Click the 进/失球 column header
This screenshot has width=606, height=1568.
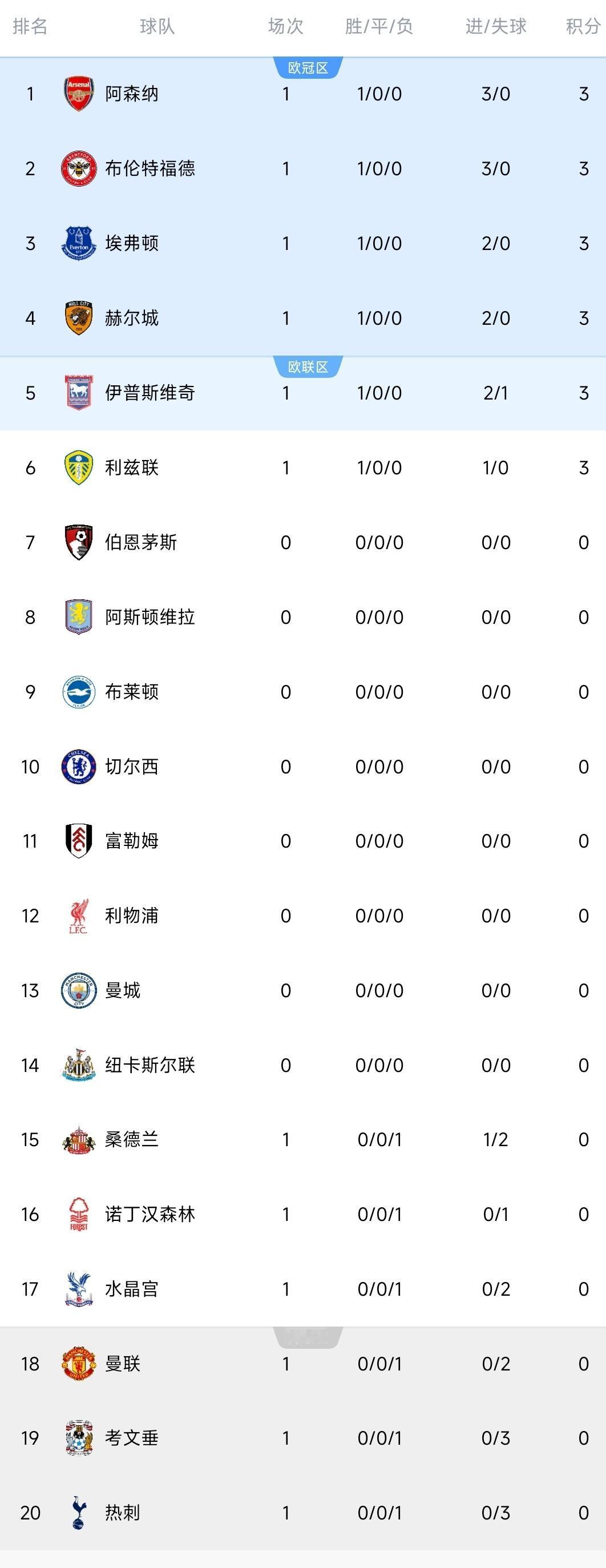pyautogui.click(x=496, y=26)
